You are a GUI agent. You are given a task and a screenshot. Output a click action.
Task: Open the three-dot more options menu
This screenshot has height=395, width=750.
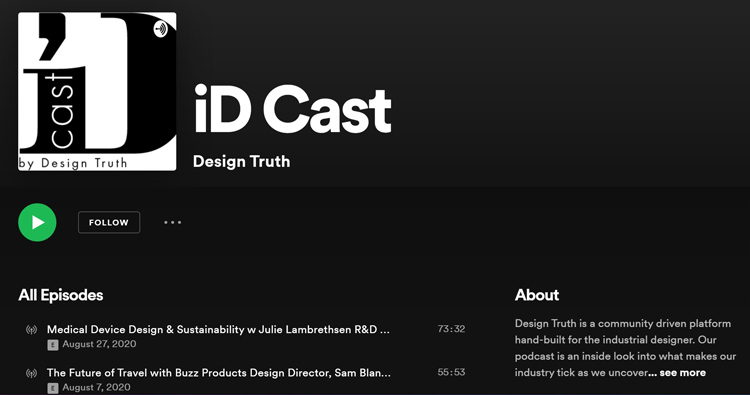[172, 222]
